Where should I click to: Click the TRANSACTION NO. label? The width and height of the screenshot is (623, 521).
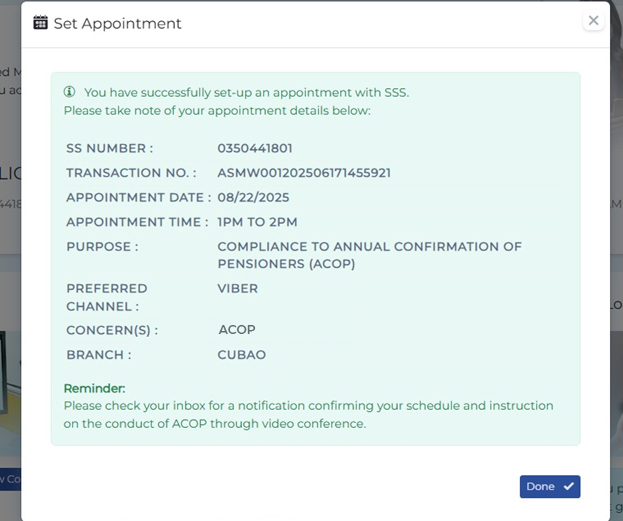131,173
